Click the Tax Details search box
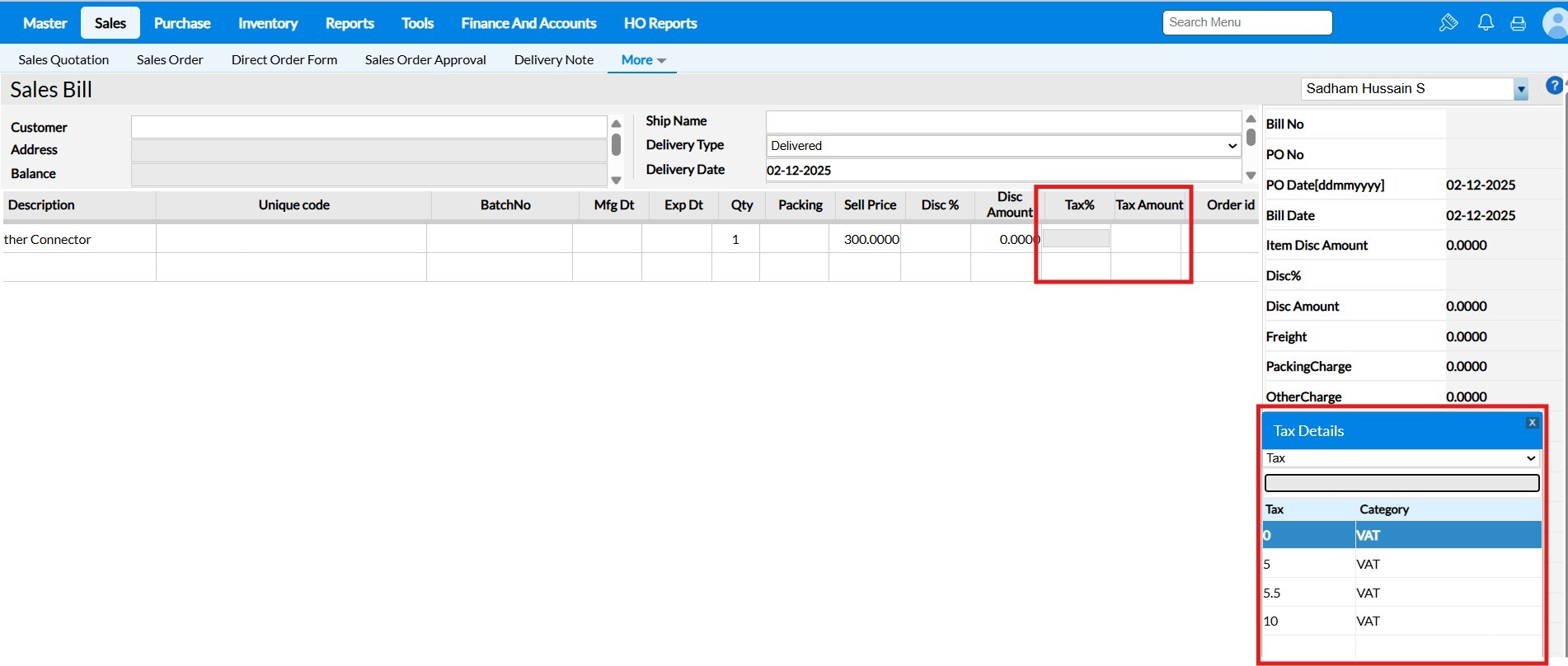 1401,483
